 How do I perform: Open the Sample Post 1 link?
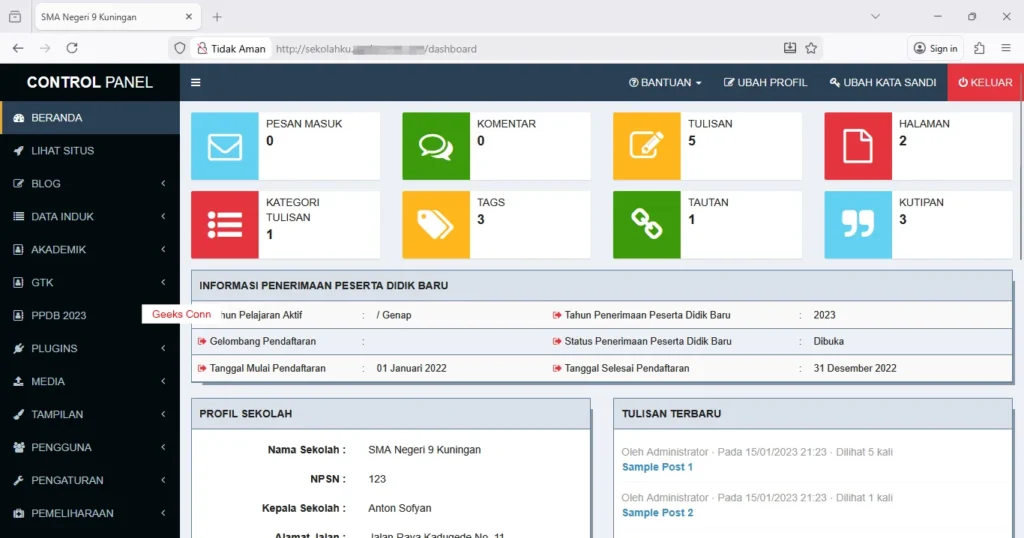click(657, 467)
